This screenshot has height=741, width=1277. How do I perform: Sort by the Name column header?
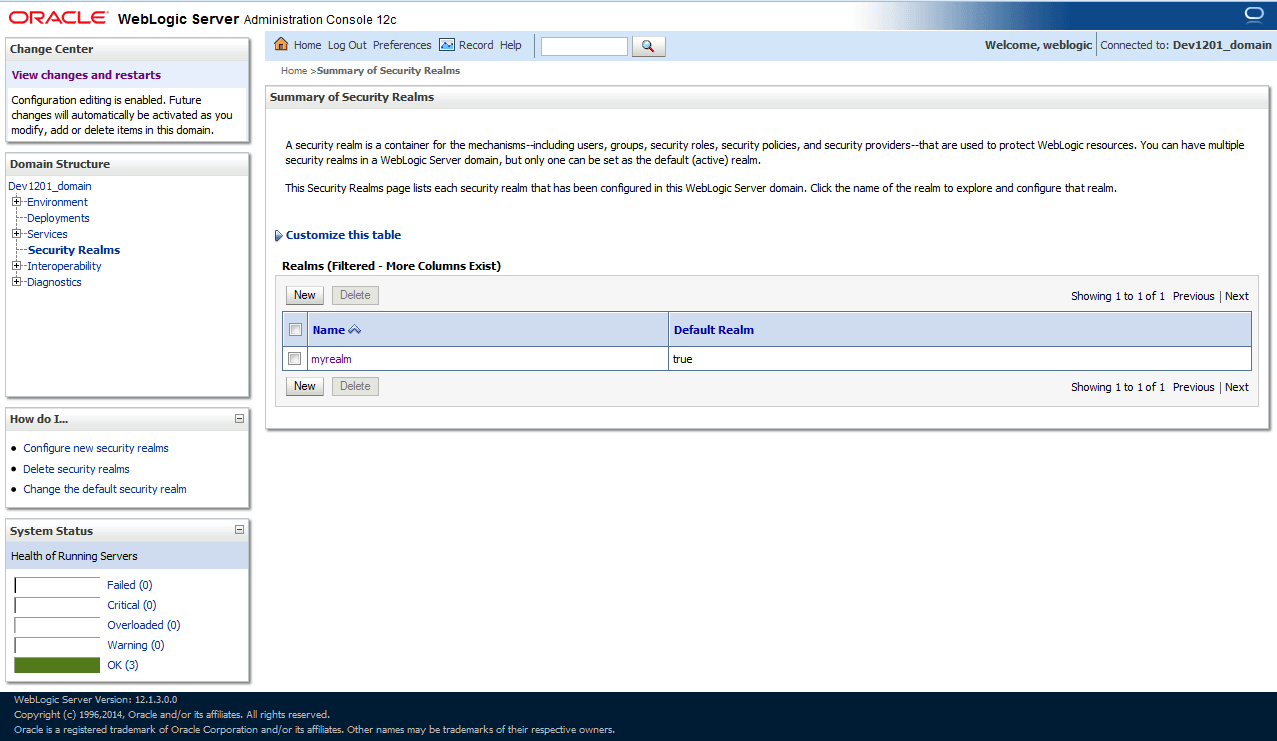[328, 330]
